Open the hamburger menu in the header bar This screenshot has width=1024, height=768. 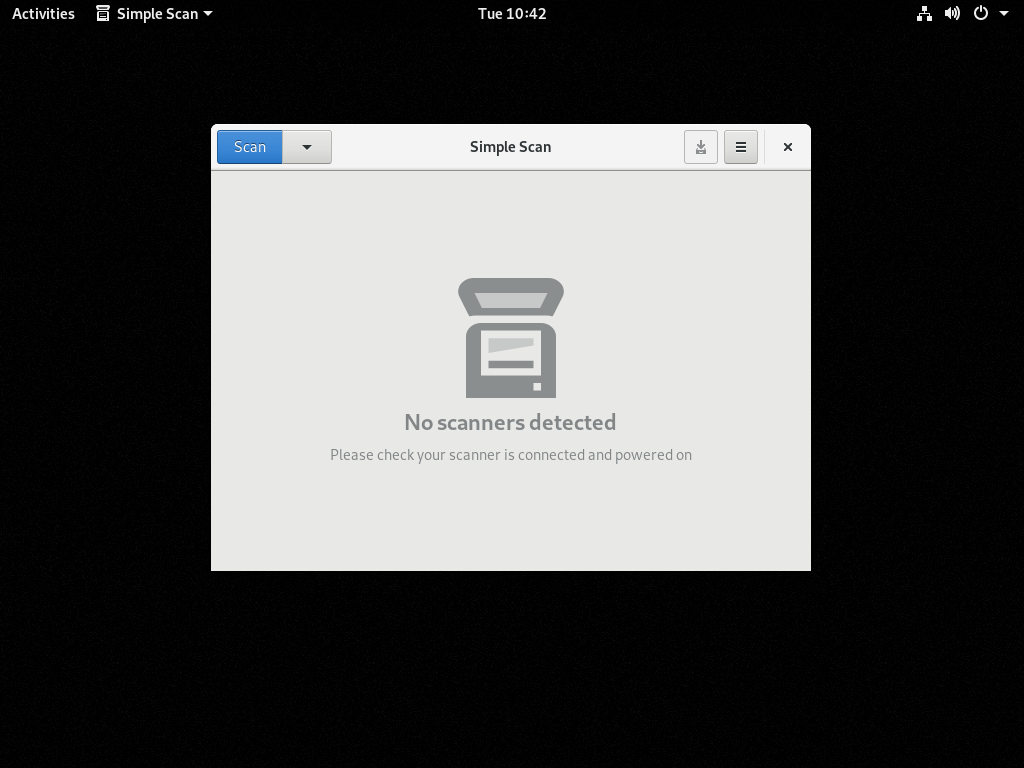pos(741,147)
